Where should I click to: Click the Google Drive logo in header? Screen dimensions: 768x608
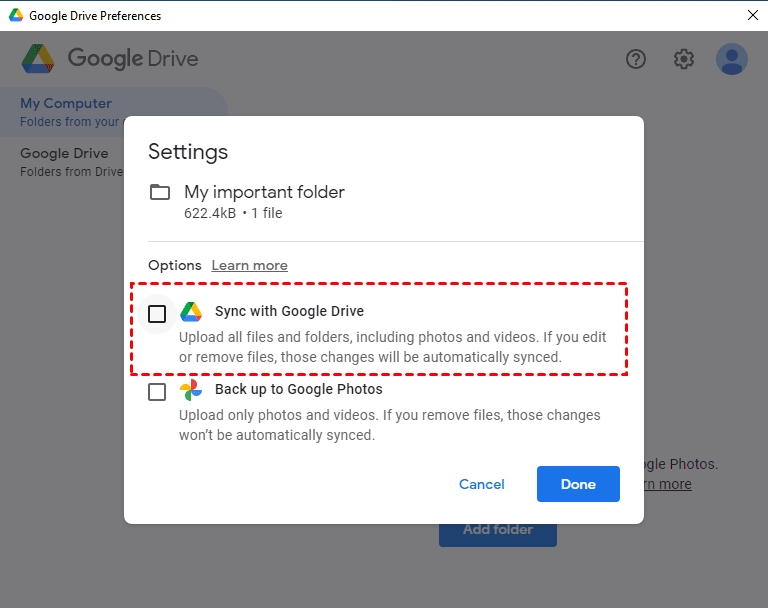click(38, 59)
